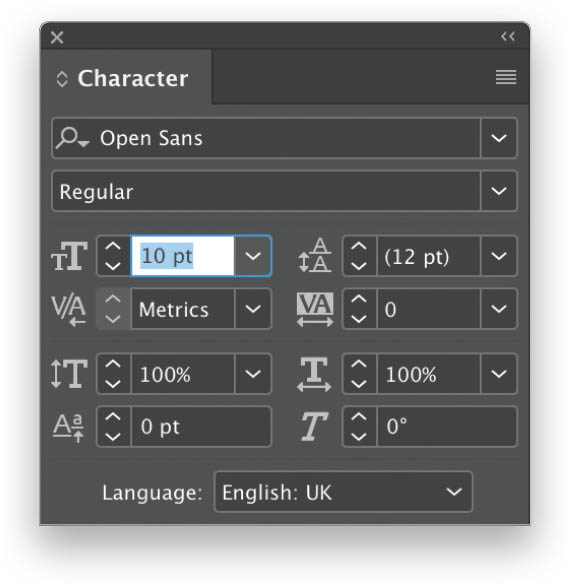This screenshot has height=585, width=572.
Task: Open the Open Sans font family dropdown
Action: tap(499, 138)
